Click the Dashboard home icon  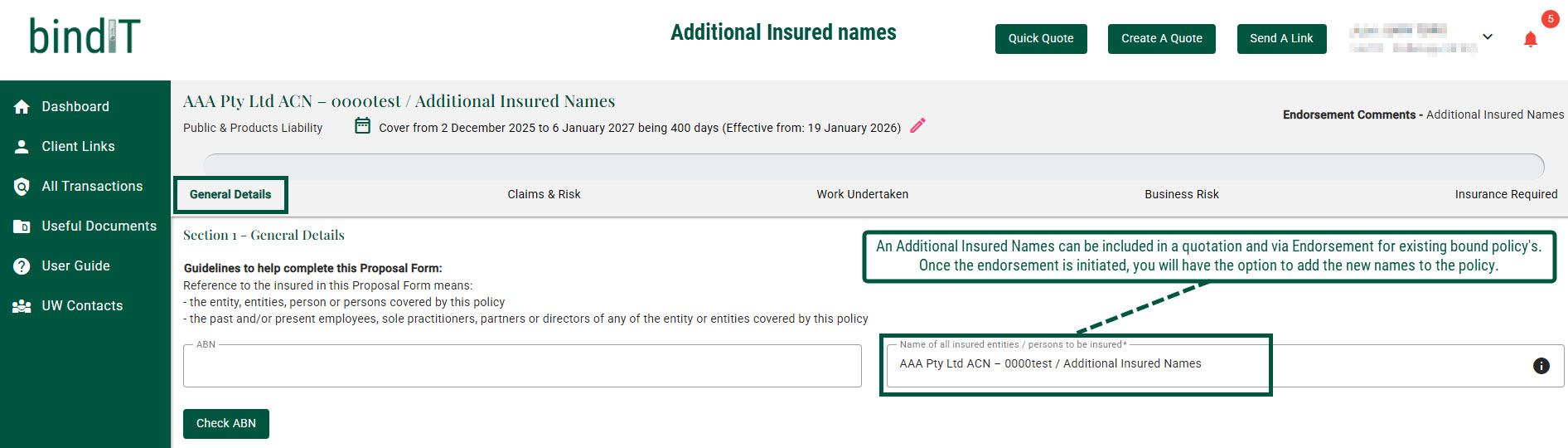click(x=22, y=107)
